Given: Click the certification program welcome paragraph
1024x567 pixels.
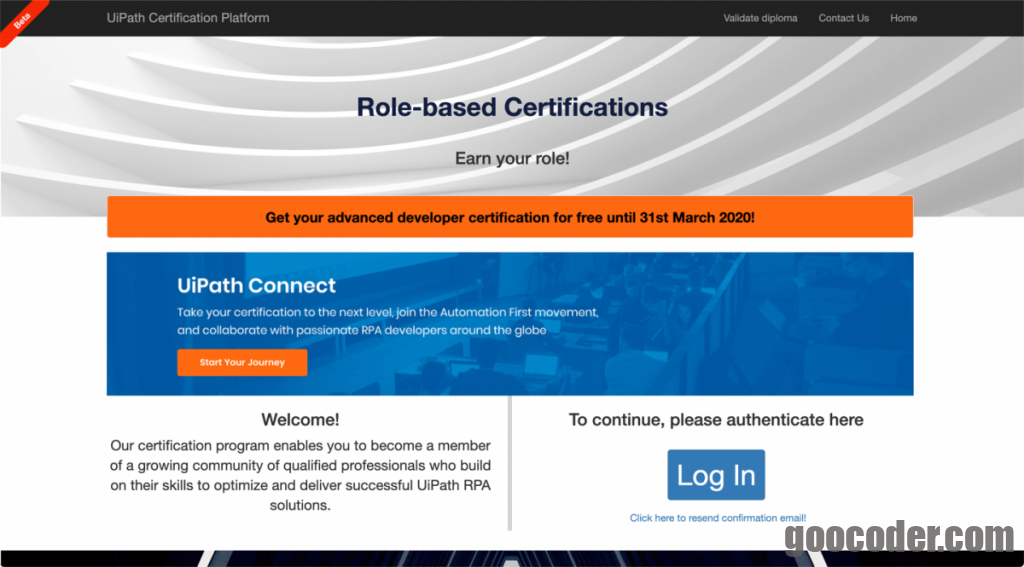Looking at the screenshot, I should click(x=300, y=475).
